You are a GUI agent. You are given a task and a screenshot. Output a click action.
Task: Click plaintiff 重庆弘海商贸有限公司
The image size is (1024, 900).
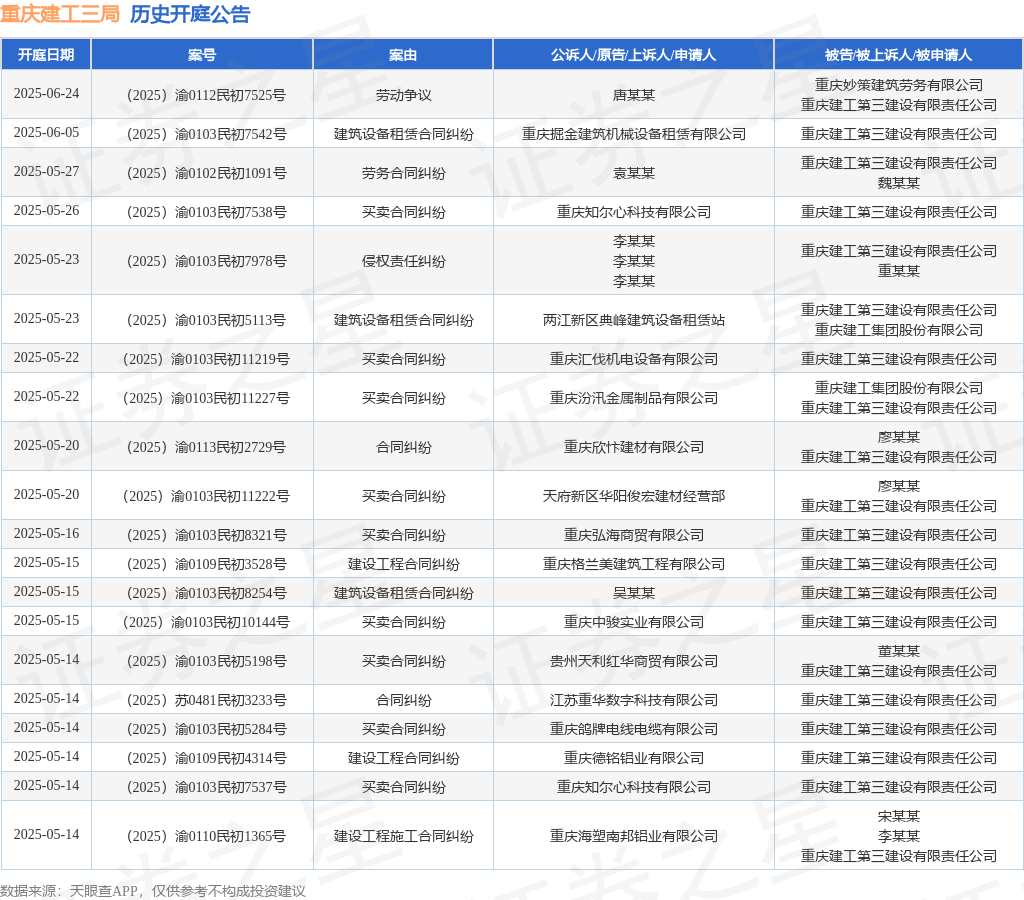(x=633, y=536)
